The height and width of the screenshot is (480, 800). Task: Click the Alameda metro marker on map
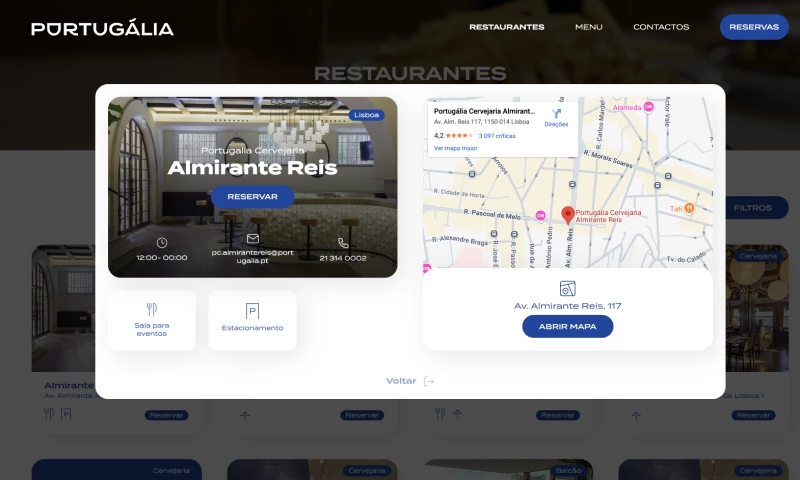click(648, 107)
